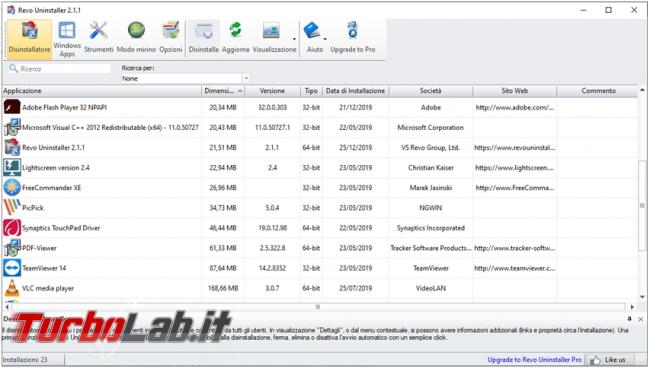Open the Disinstallatore section

tap(29, 39)
